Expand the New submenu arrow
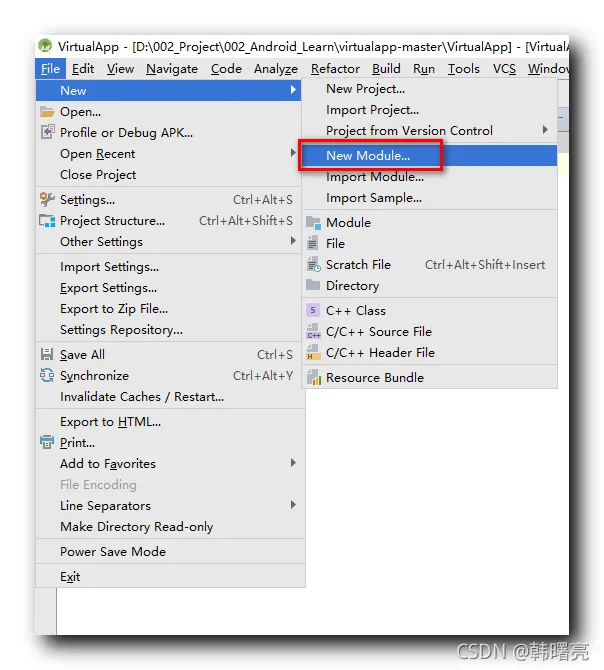The width and height of the screenshot is (604, 670). click(x=293, y=90)
